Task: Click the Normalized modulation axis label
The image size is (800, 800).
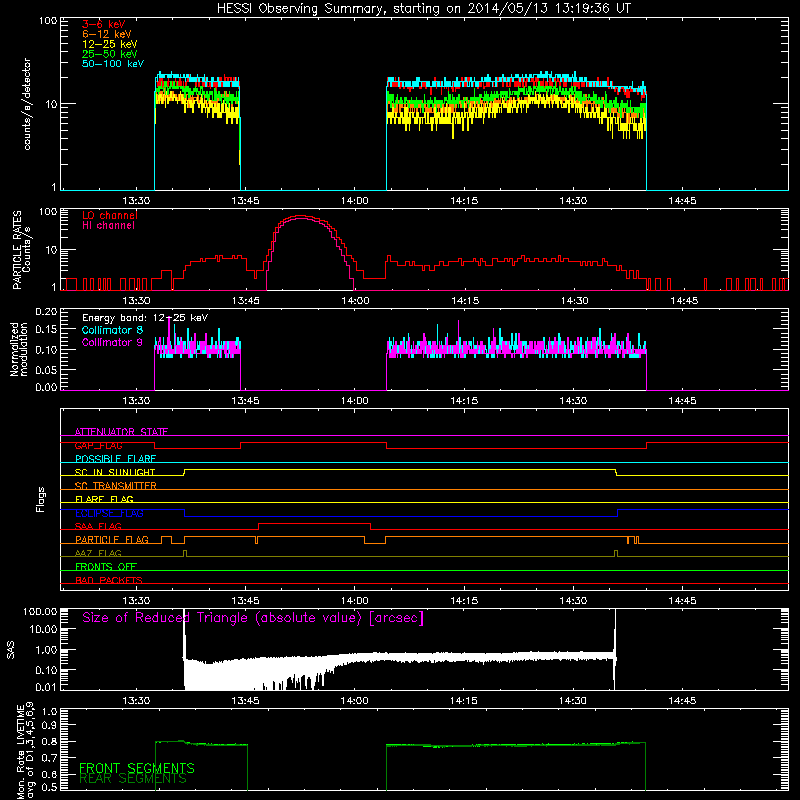Action: pos(19,349)
